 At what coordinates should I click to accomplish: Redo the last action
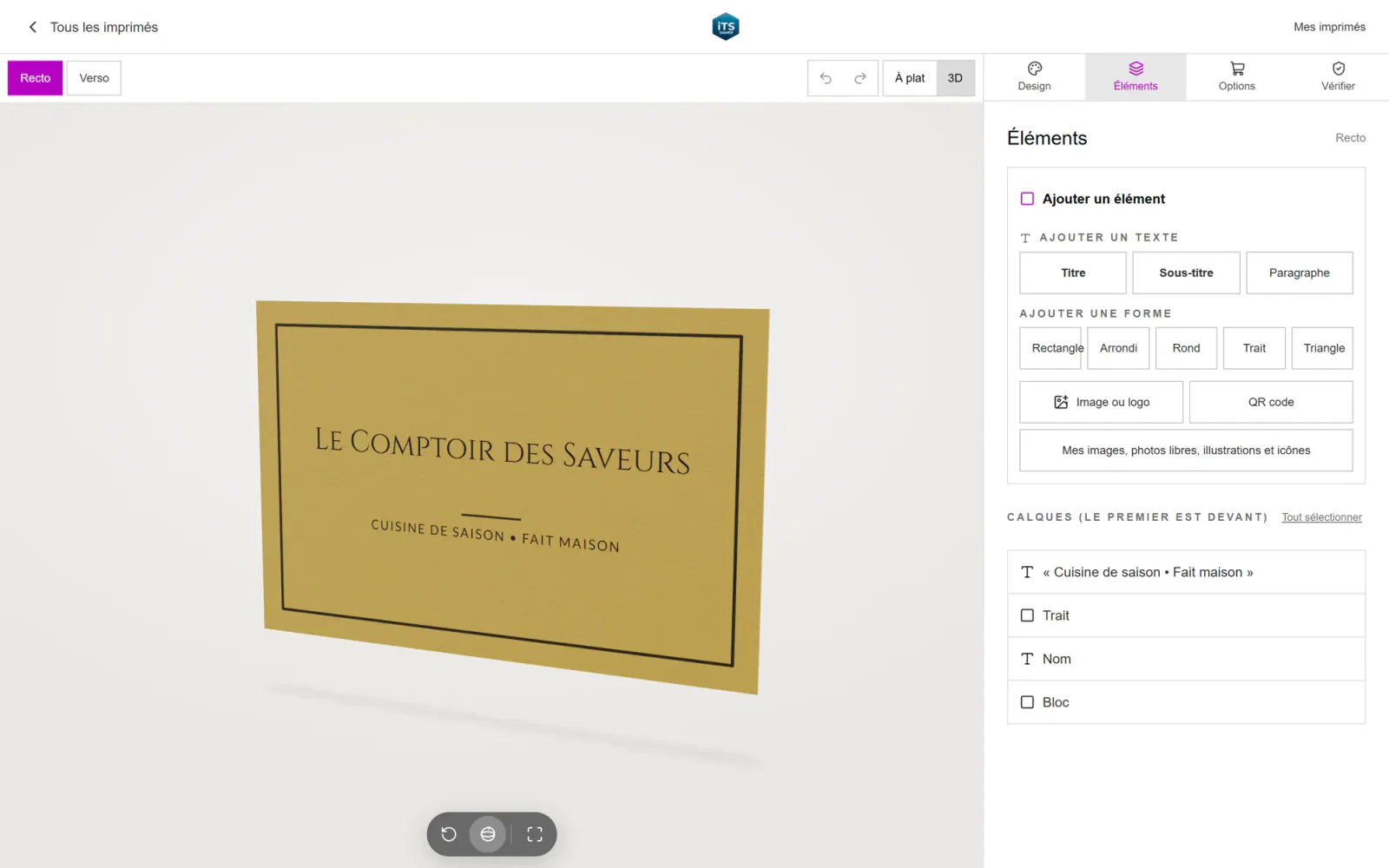(x=860, y=78)
